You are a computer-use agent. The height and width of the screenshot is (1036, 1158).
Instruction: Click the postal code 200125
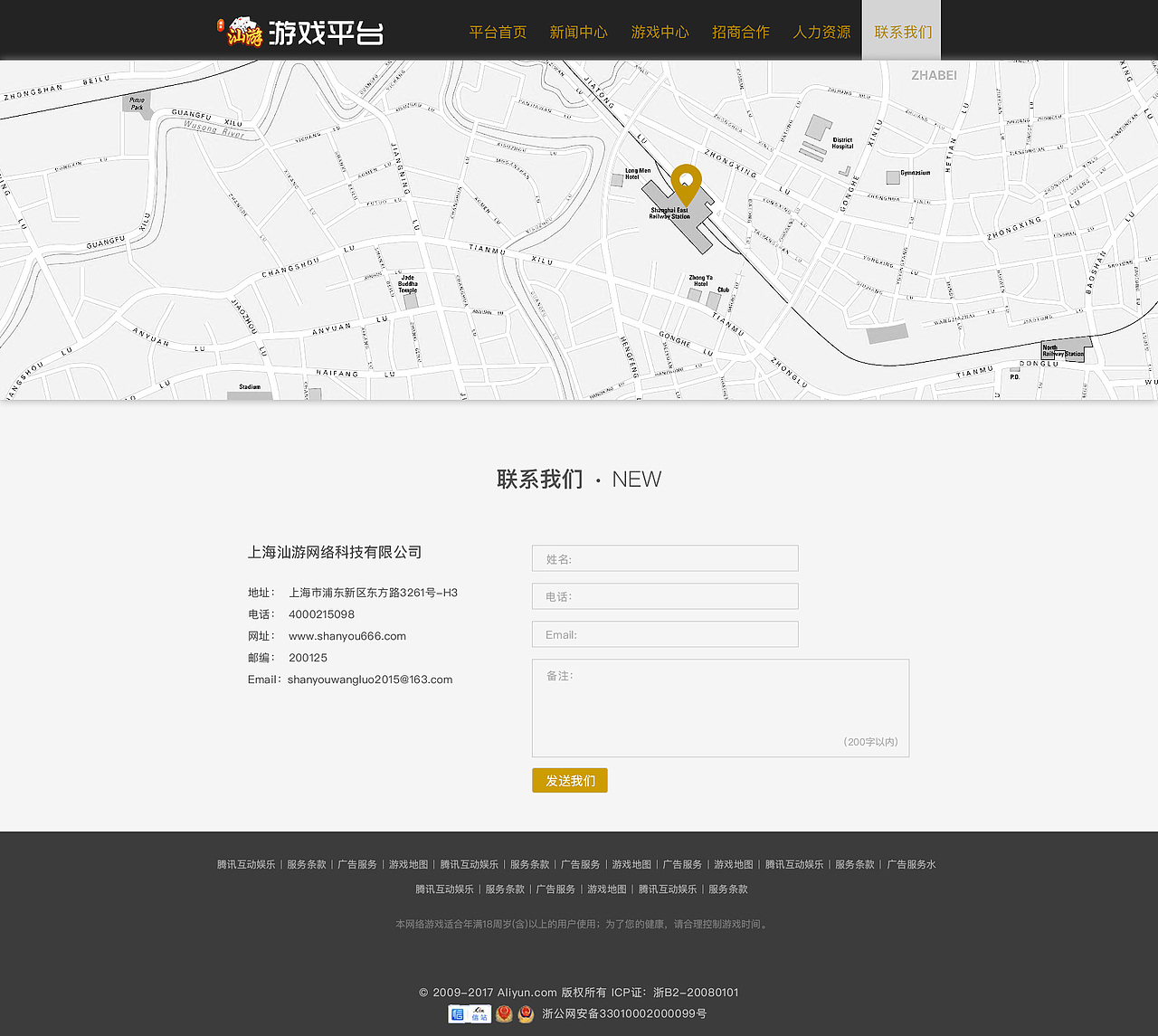tap(308, 658)
